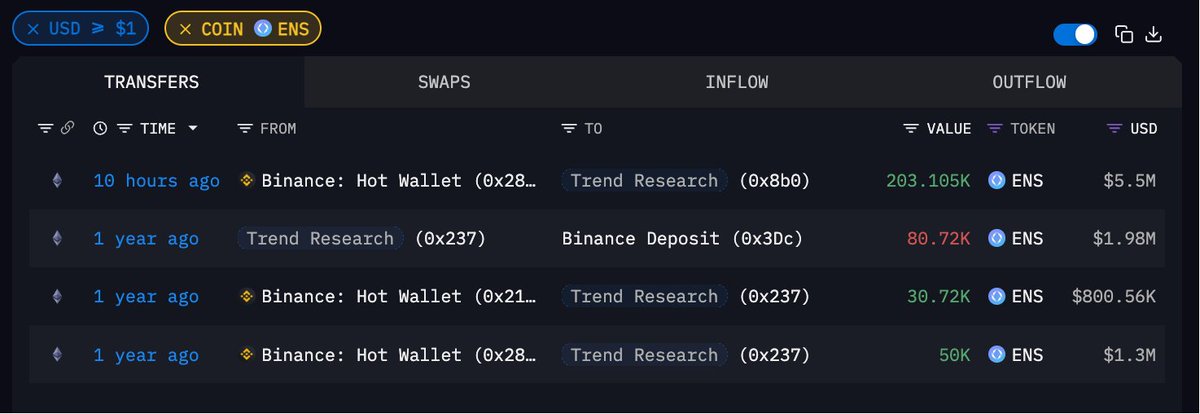Image resolution: width=1200 pixels, height=414 pixels.
Task: Open the TOKEN column filter
Action: point(994,128)
